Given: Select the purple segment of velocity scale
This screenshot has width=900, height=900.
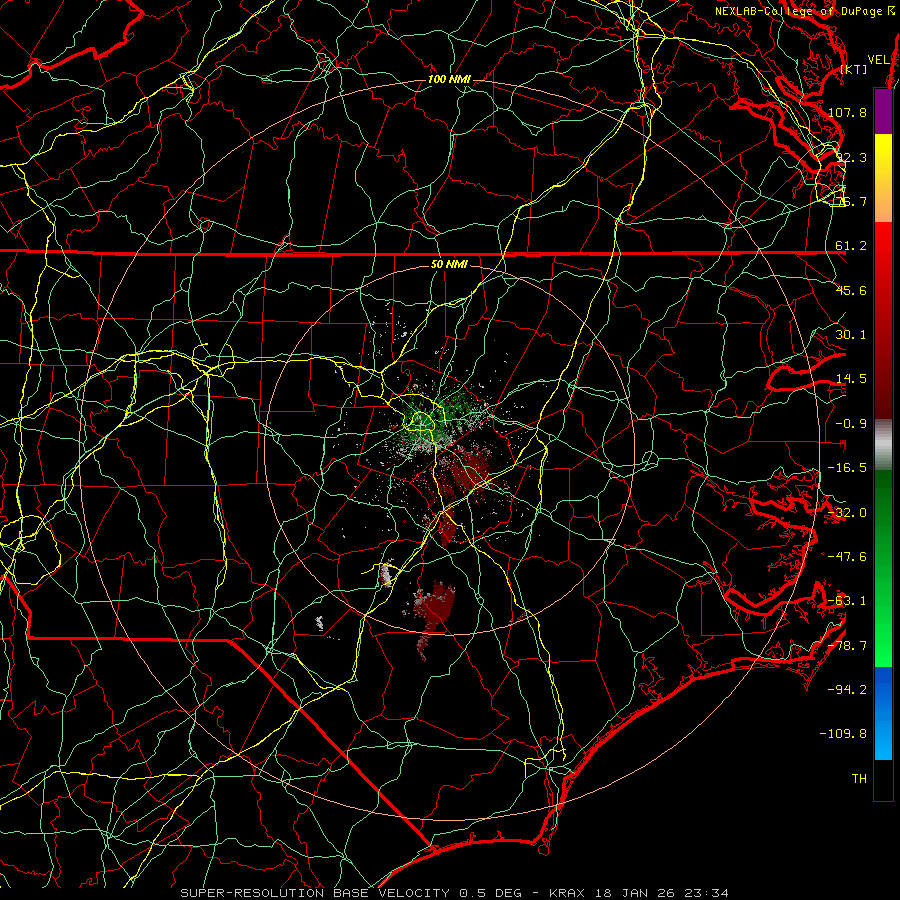Looking at the screenshot, I should (883, 111).
